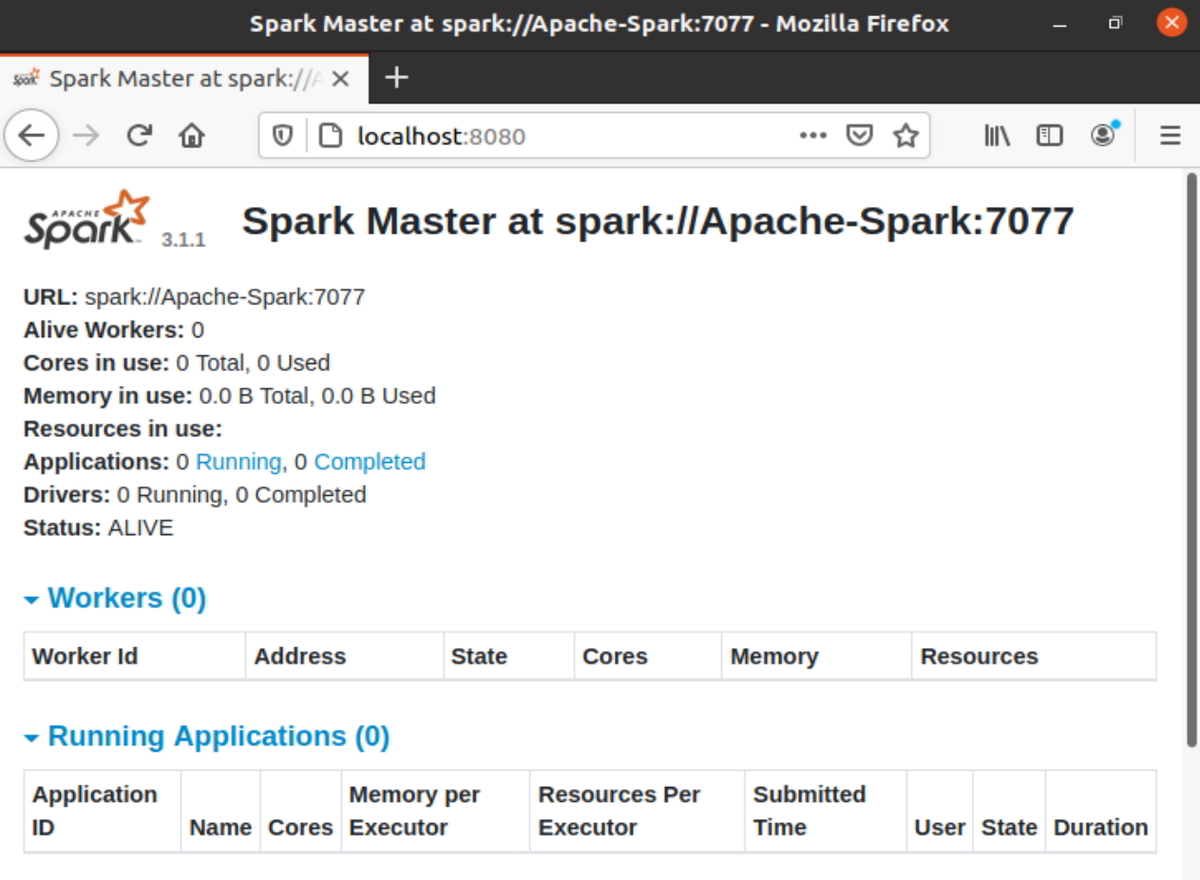The height and width of the screenshot is (880, 1200).
Task: Click the back navigation arrow
Action: click(x=31, y=135)
